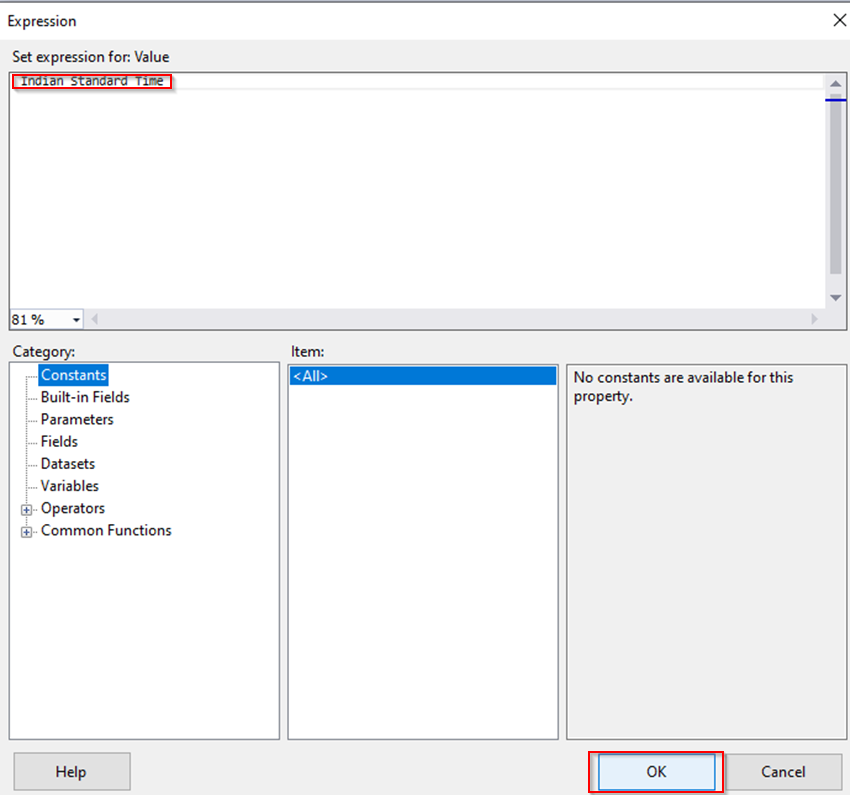Image resolution: width=850 pixels, height=795 pixels.
Task: Select the <All> item in Item list
Action: click(x=423, y=376)
